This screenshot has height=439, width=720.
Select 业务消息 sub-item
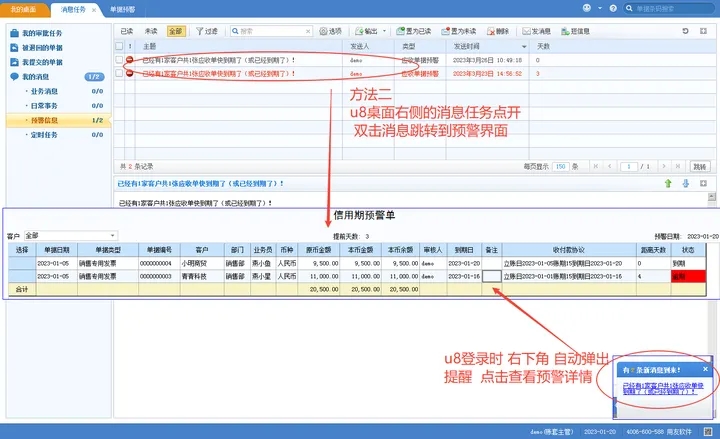(x=44, y=91)
